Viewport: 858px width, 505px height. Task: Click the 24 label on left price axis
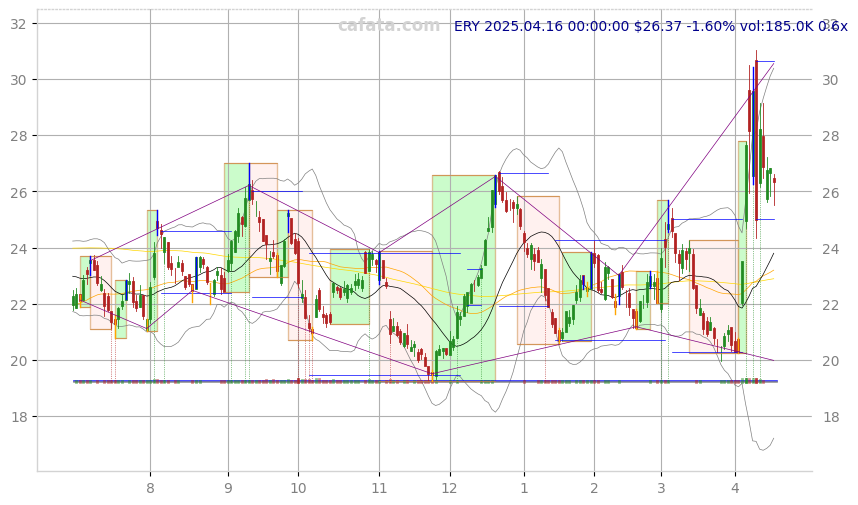coord(19,248)
